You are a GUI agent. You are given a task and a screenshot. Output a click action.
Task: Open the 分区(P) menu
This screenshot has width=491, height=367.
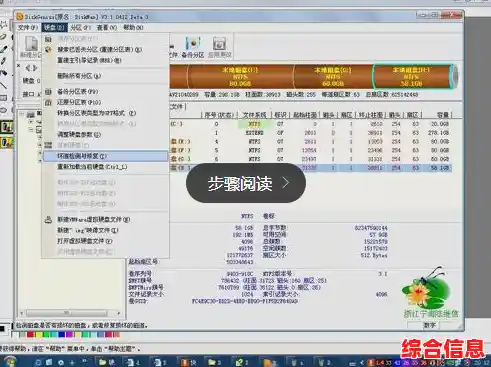(x=80, y=27)
